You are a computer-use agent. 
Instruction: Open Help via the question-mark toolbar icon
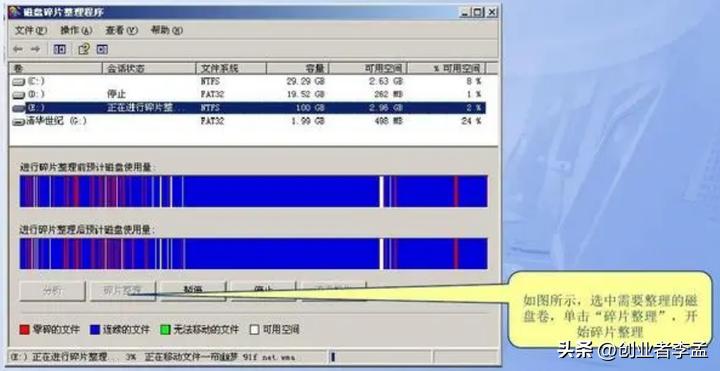[x=84, y=49]
